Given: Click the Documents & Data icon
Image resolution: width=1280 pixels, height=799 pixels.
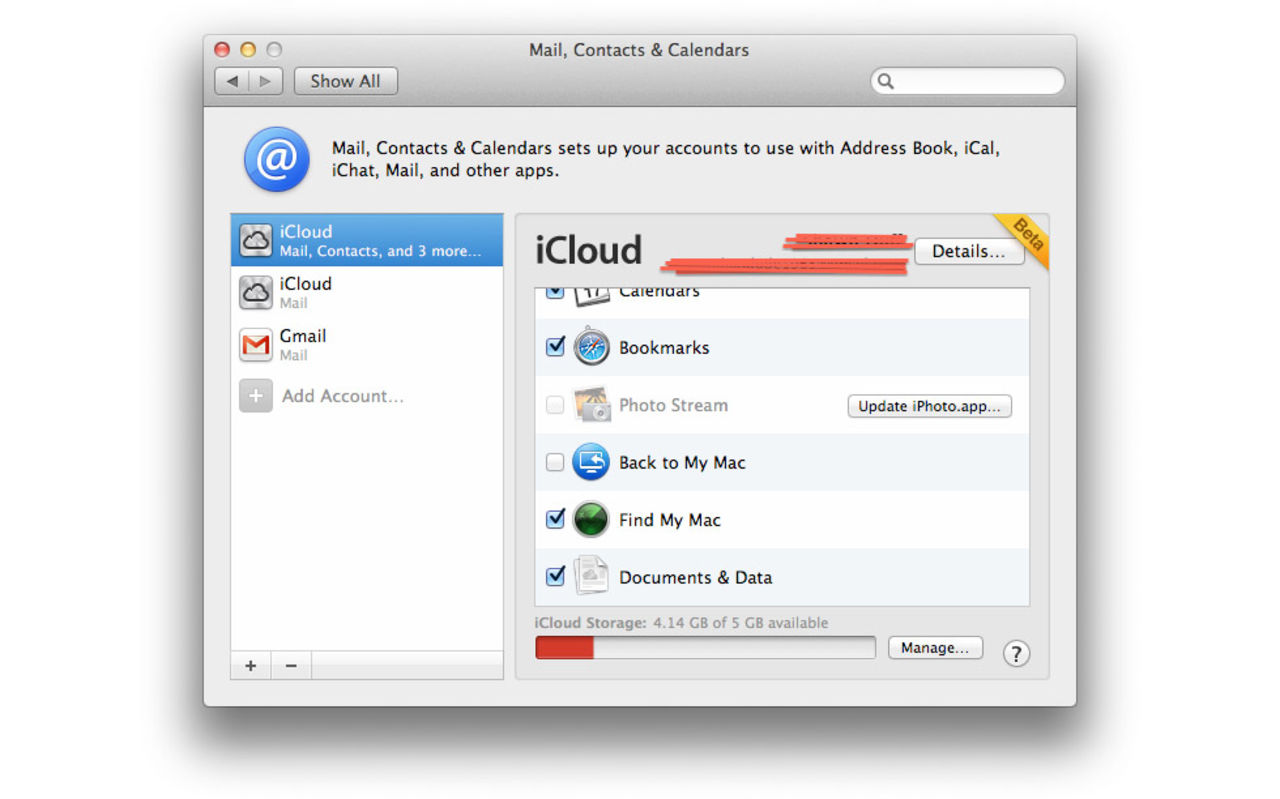Looking at the screenshot, I should coord(591,576).
